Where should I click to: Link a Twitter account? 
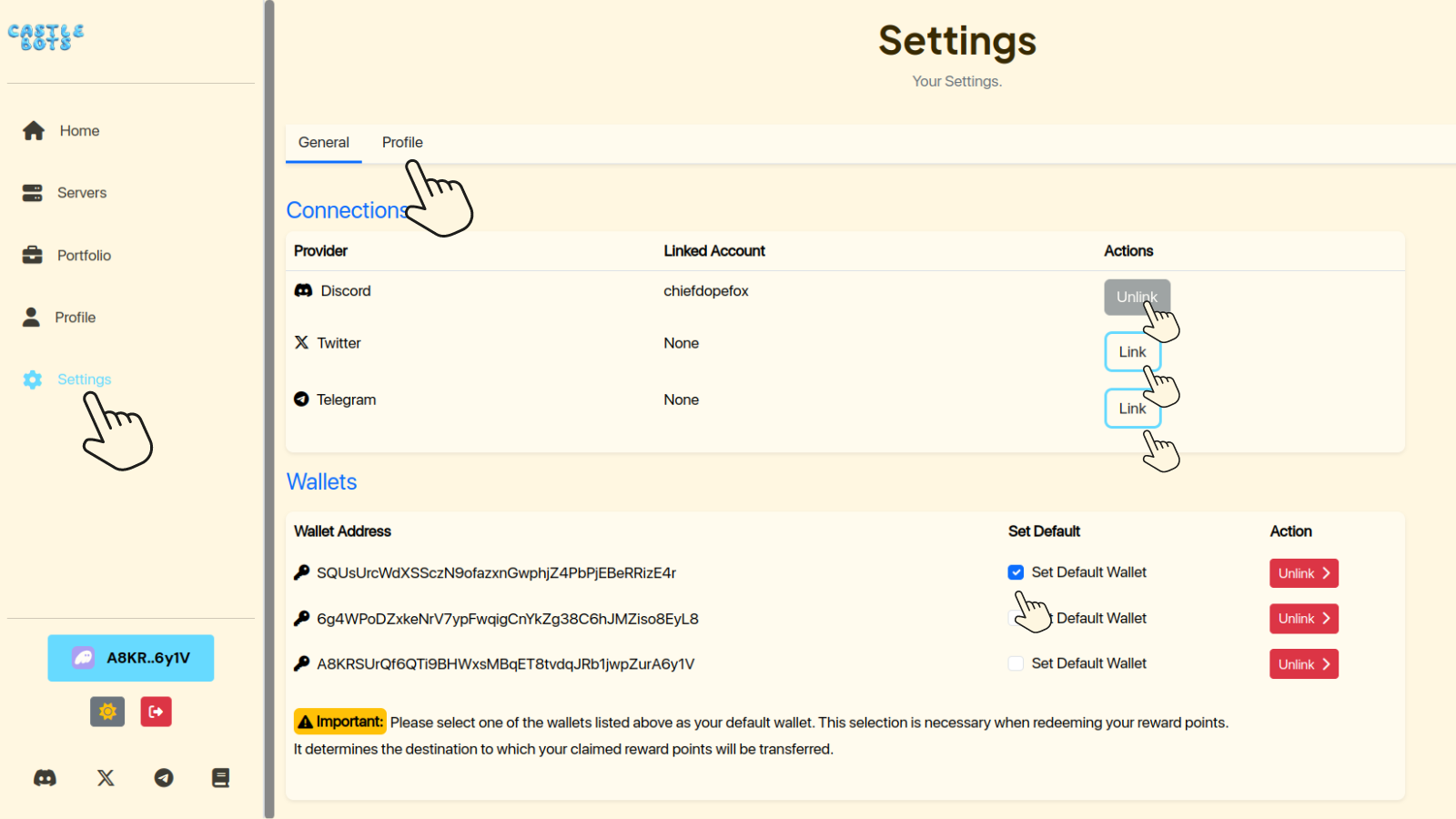coord(1132,352)
